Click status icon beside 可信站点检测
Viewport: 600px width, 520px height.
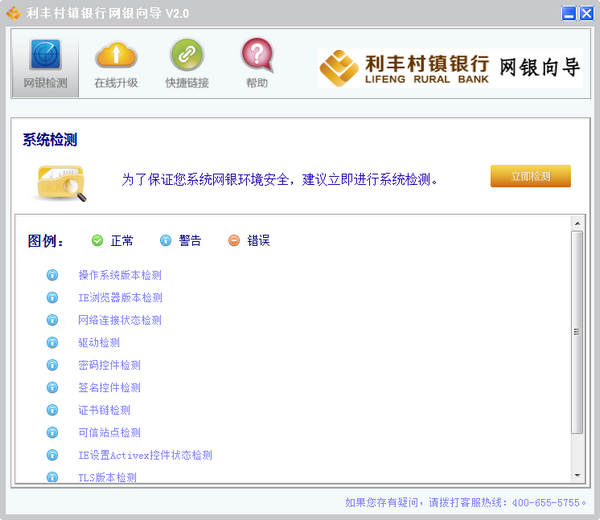tap(52, 432)
